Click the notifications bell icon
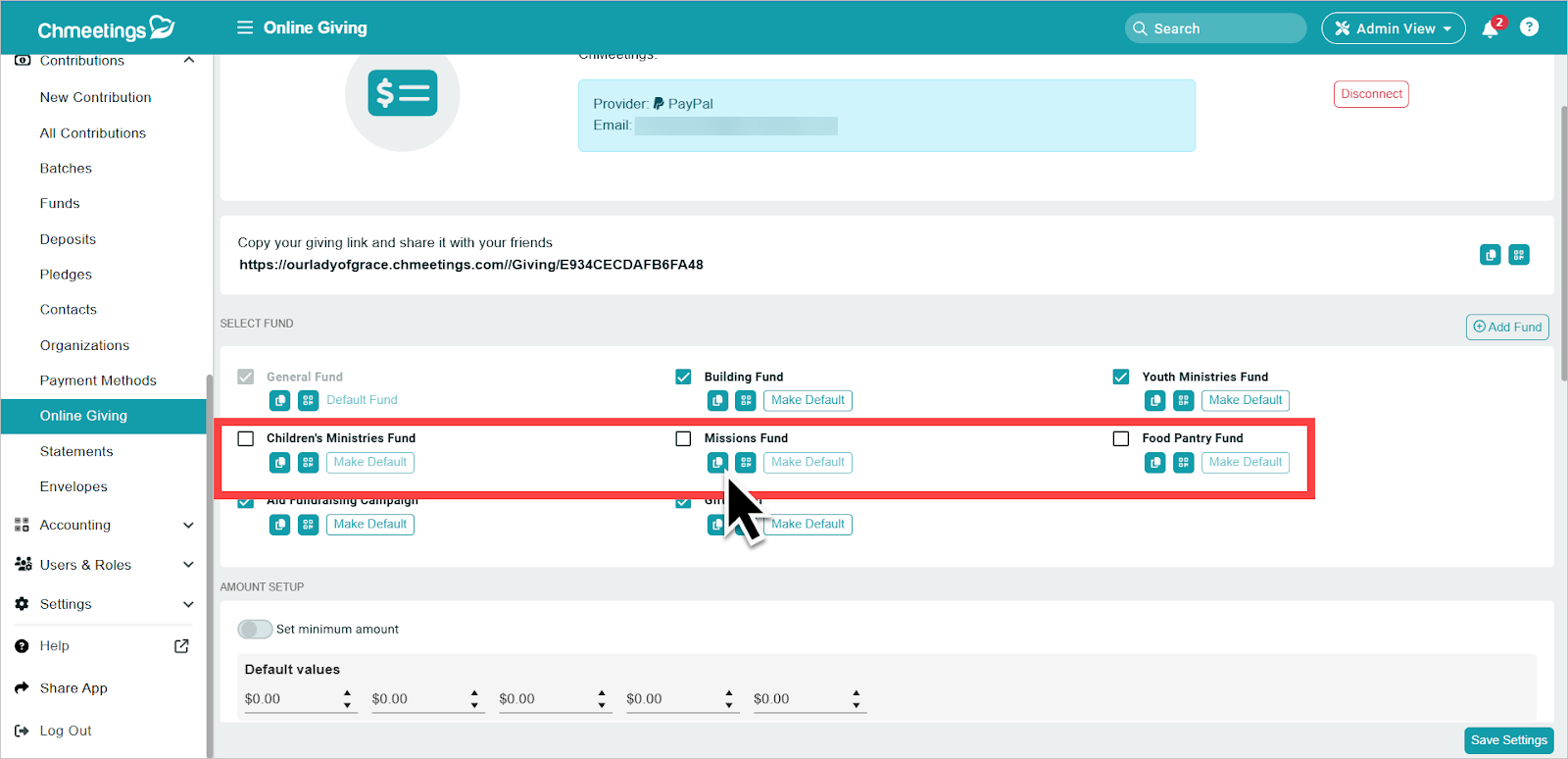Screen dimensions: 1568x759 point(1490,28)
